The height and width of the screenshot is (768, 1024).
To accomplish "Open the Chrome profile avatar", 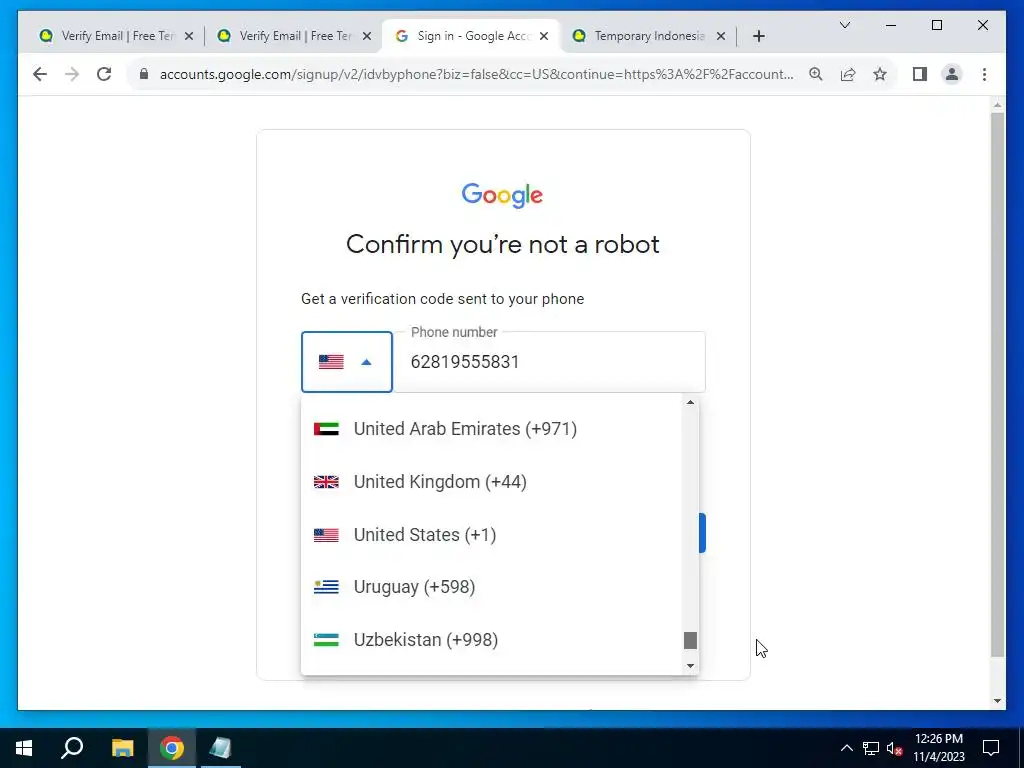I will pyautogui.click(x=952, y=74).
